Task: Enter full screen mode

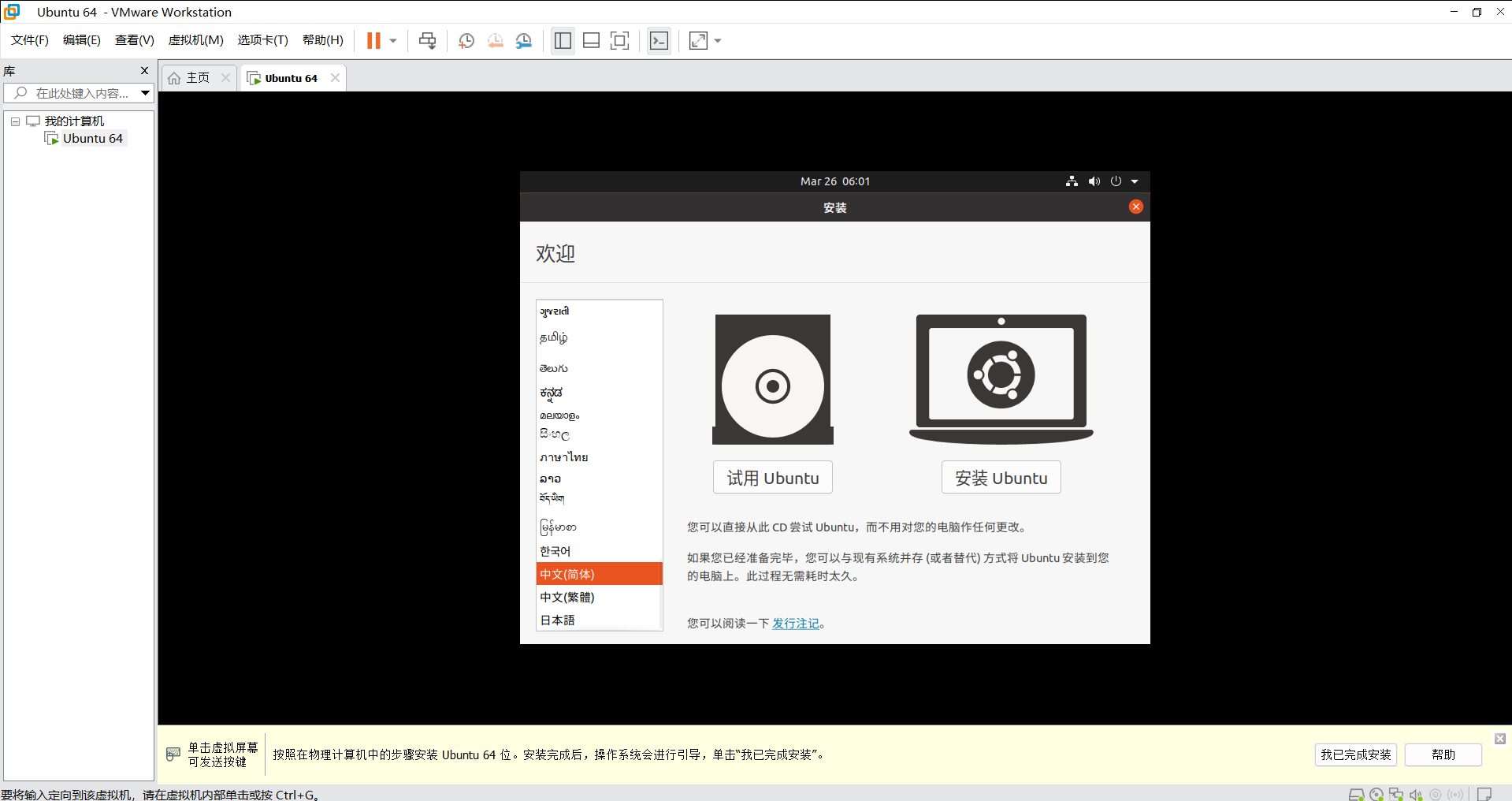Action: tap(620, 41)
